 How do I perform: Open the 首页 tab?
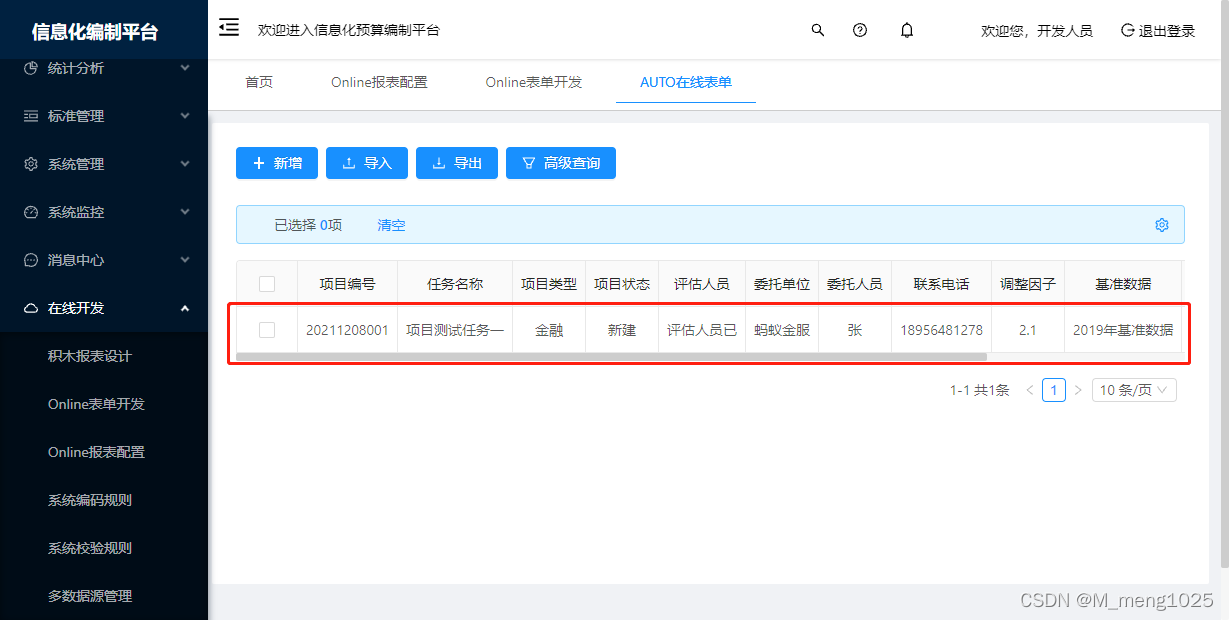click(258, 83)
